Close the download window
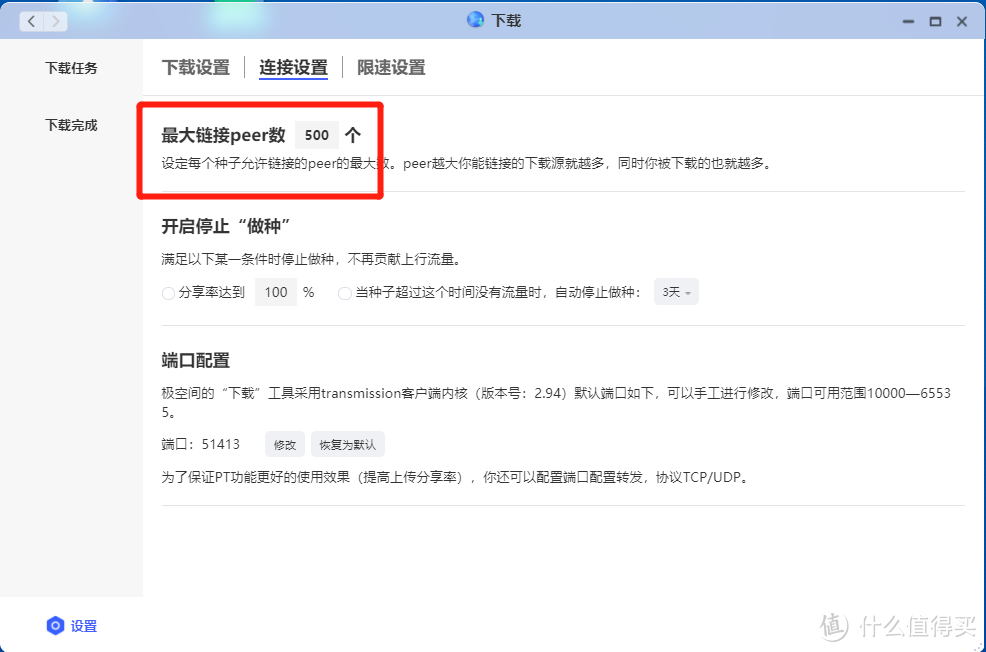Screen dimensions: 986x652 pyautogui.click(x=962, y=21)
